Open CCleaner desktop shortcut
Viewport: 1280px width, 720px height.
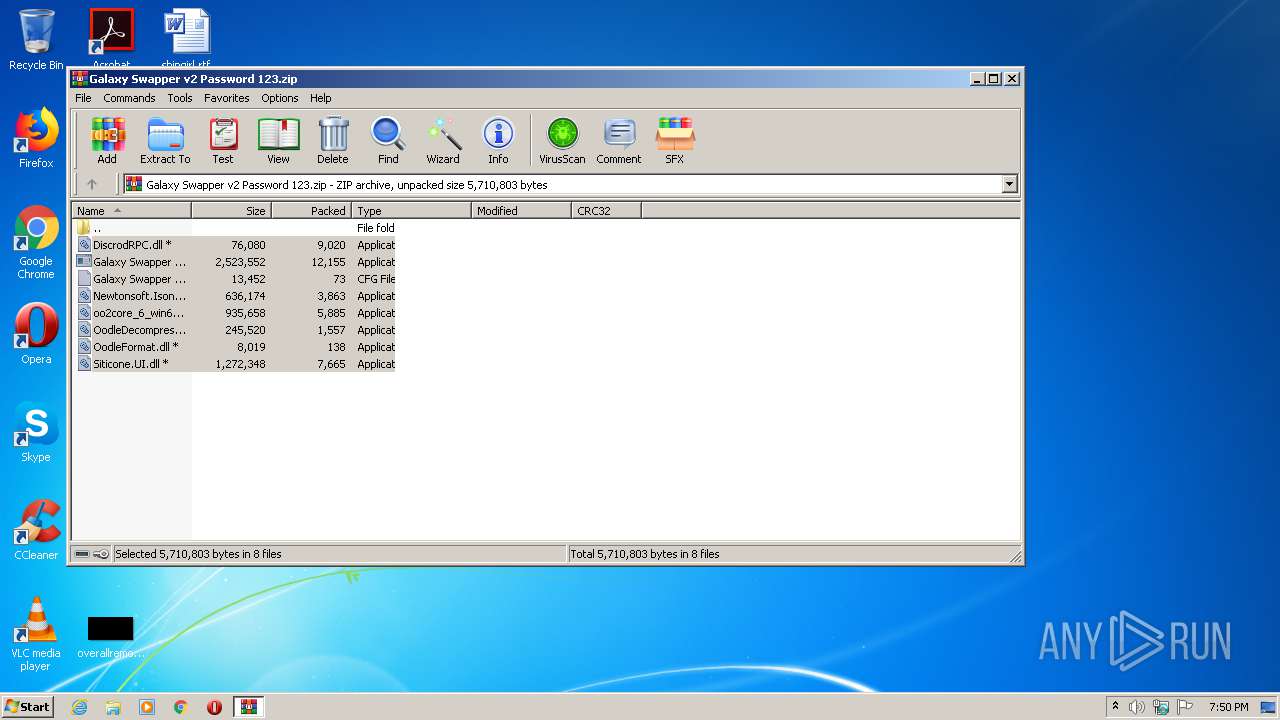pos(36,530)
